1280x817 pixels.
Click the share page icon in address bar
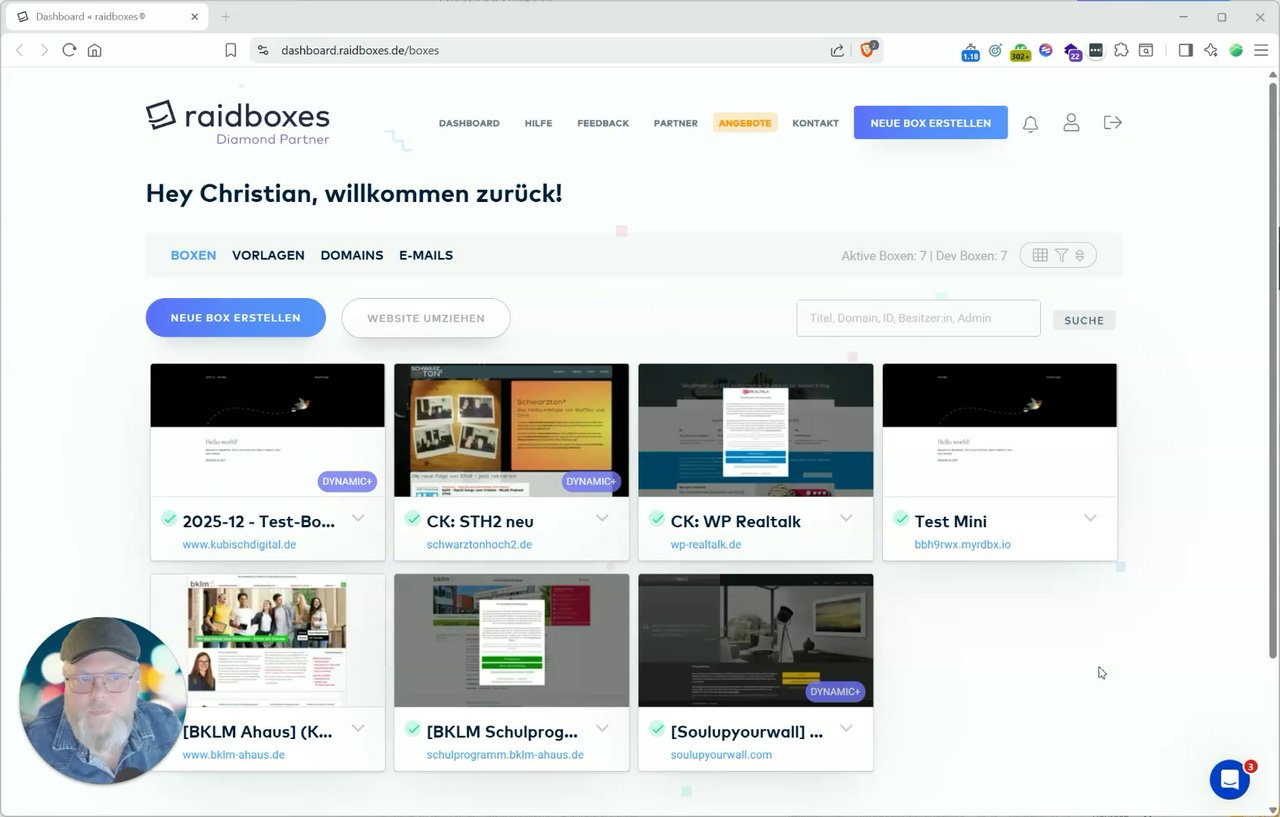837,50
